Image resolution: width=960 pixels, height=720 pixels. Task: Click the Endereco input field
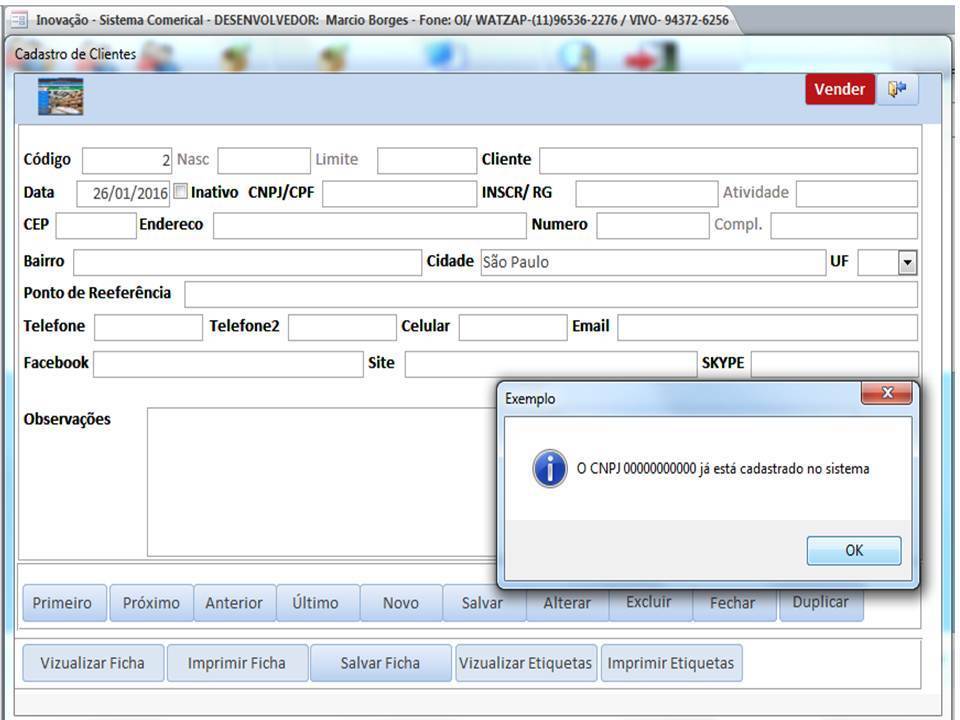[370, 225]
